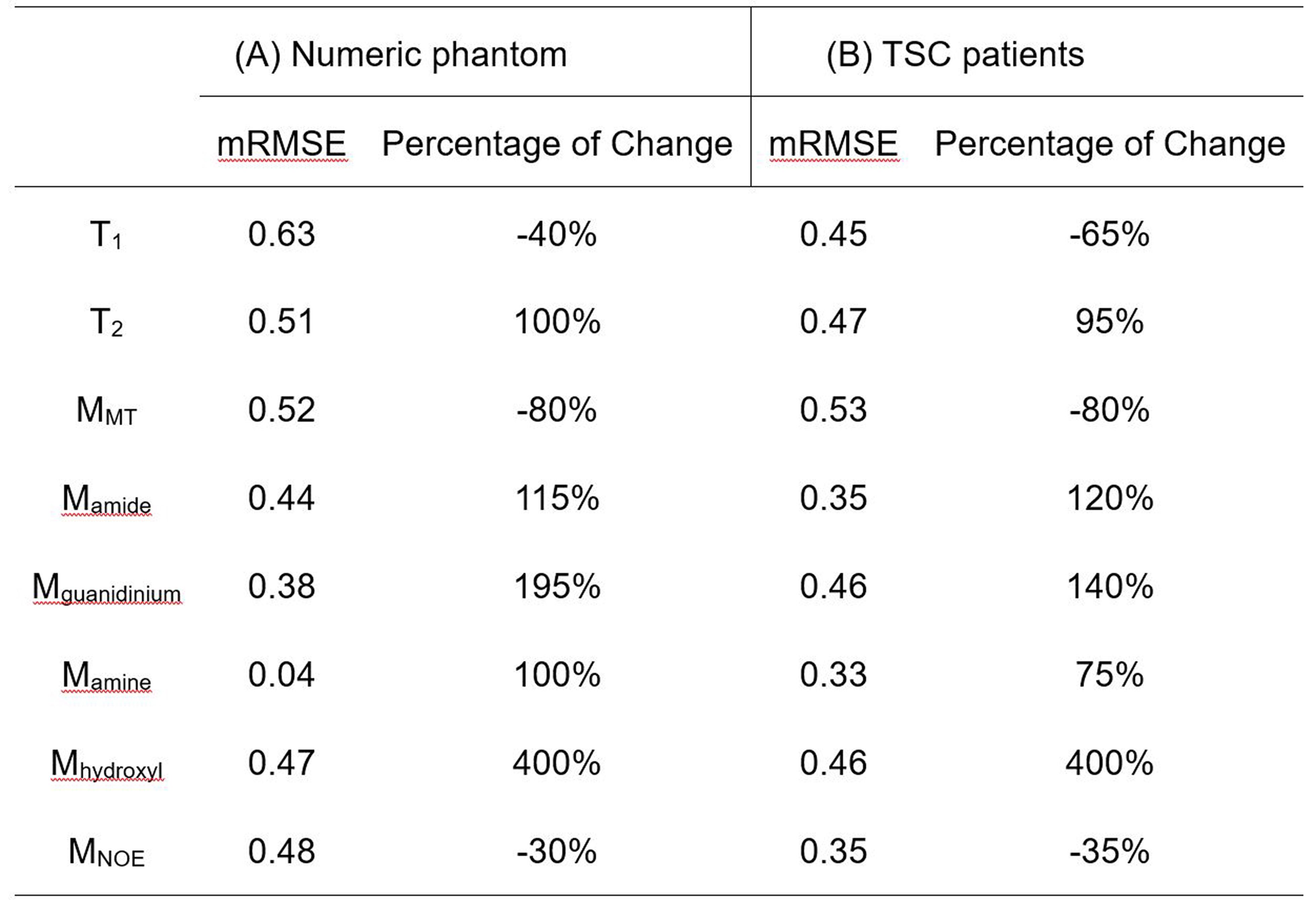Select the M_hydroxyl row label
This screenshot has width=1316, height=900.
(x=106, y=763)
